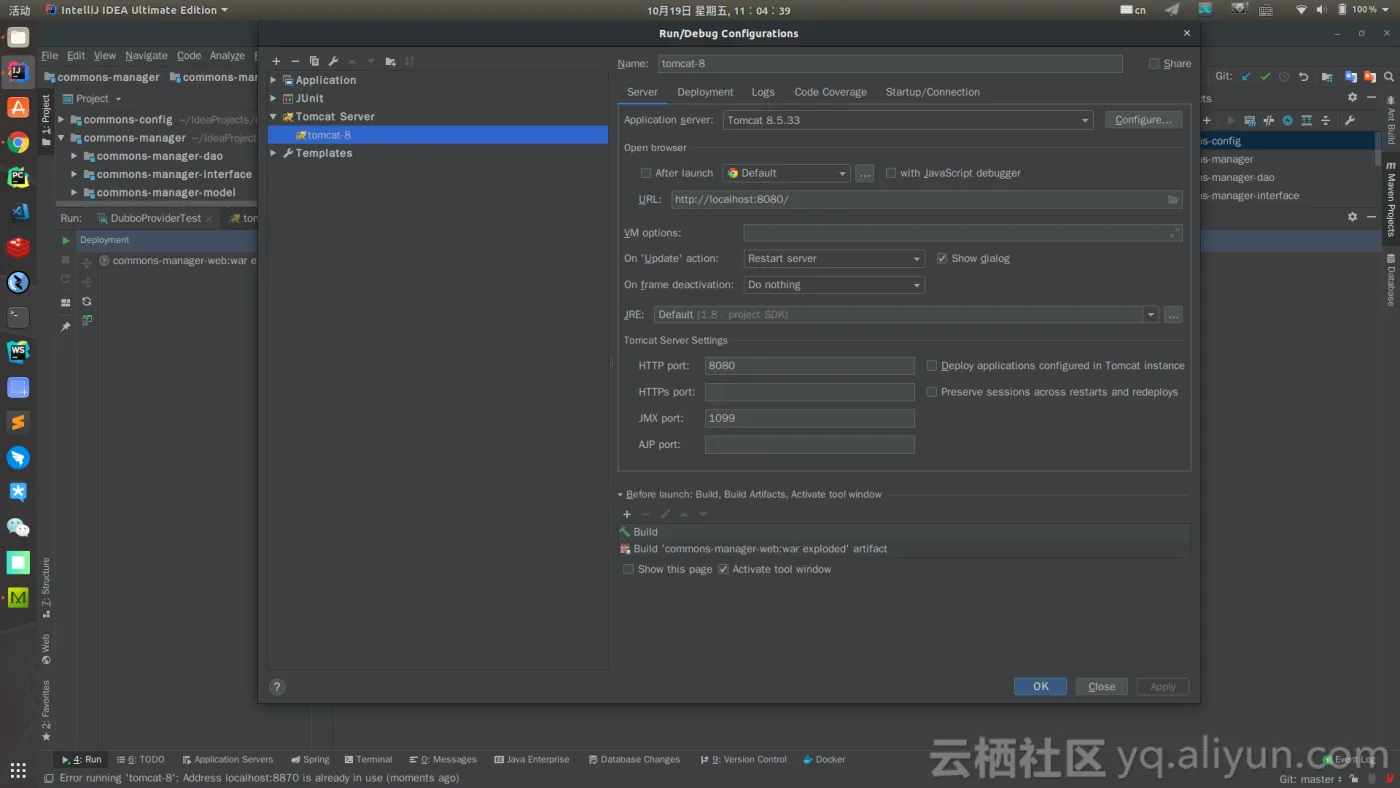This screenshot has width=1400, height=788.
Task: Expand VM options field editor
Action: coord(1175,233)
